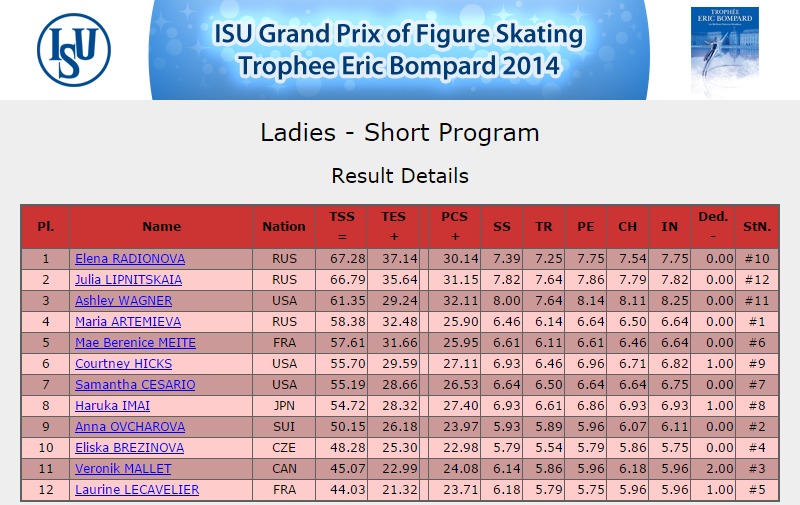
Task: Follow the Mae Berenice MEITE link
Action: 135,342
